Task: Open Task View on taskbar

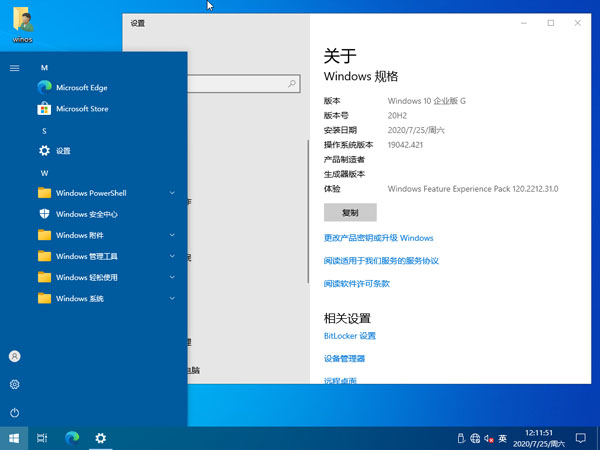Action: pyautogui.click(x=42, y=438)
